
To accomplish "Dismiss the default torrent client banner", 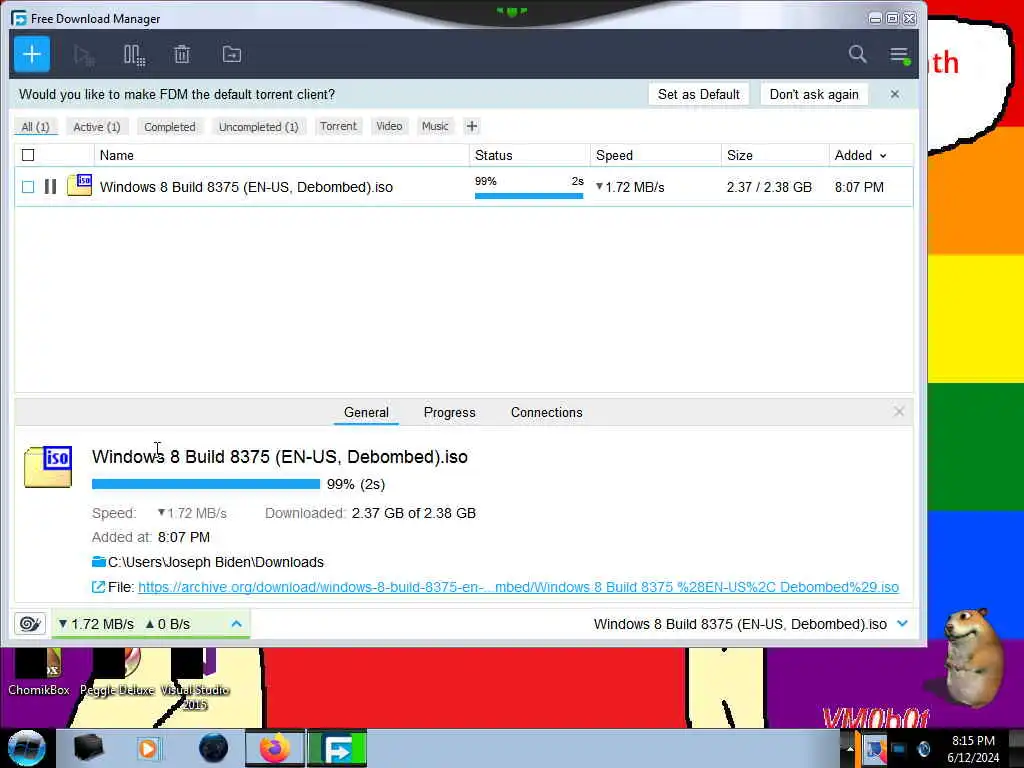I will (895, 94).
